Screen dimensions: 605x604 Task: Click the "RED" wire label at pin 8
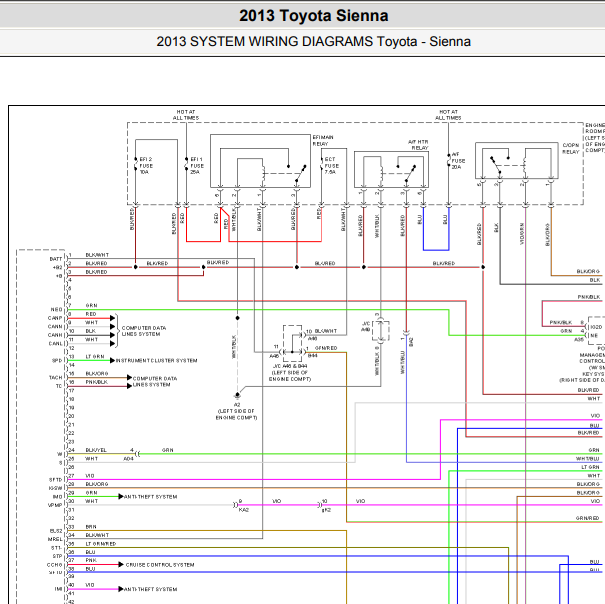pos(91,314)
